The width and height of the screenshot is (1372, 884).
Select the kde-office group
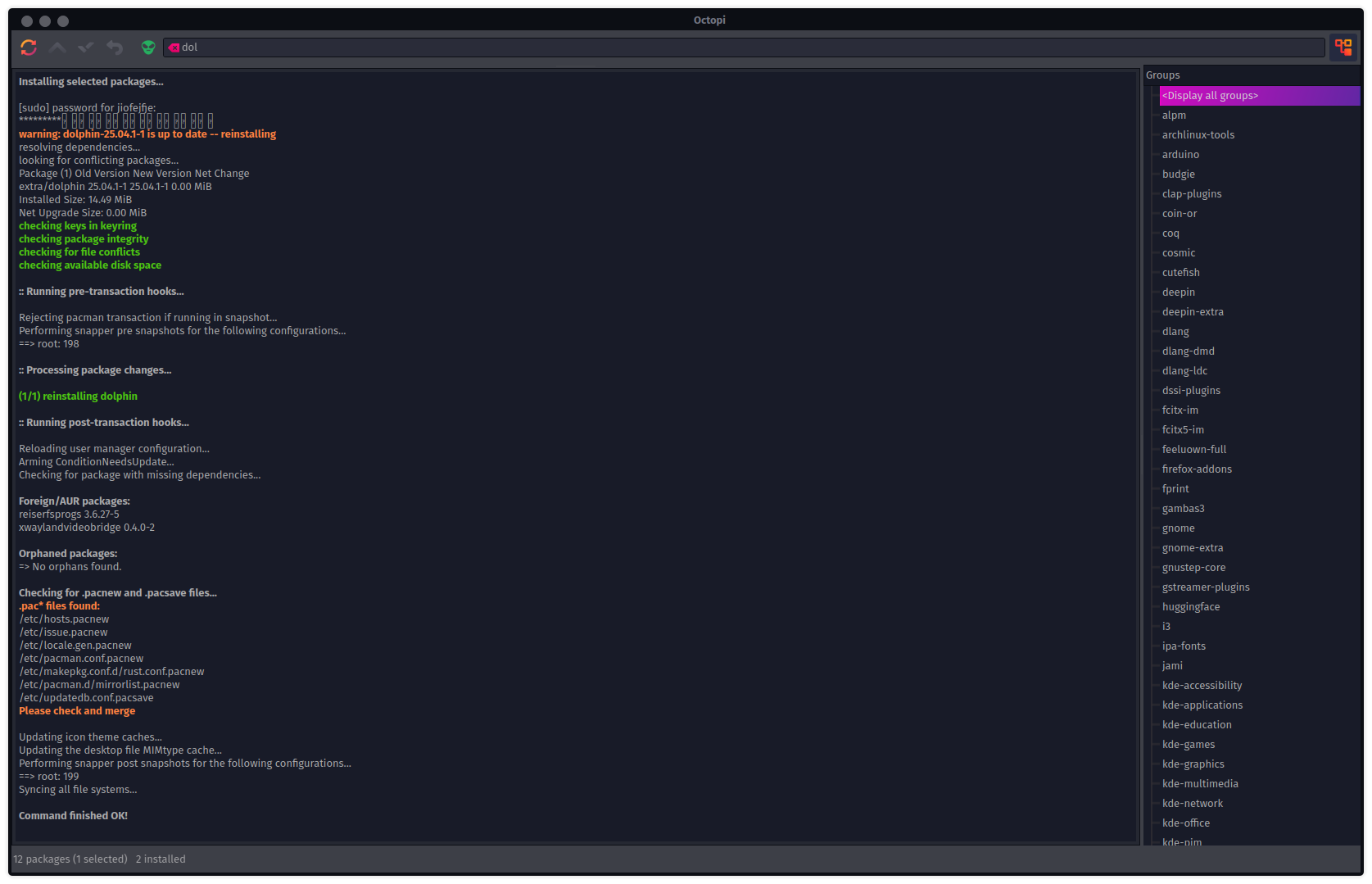point(1260,823)
